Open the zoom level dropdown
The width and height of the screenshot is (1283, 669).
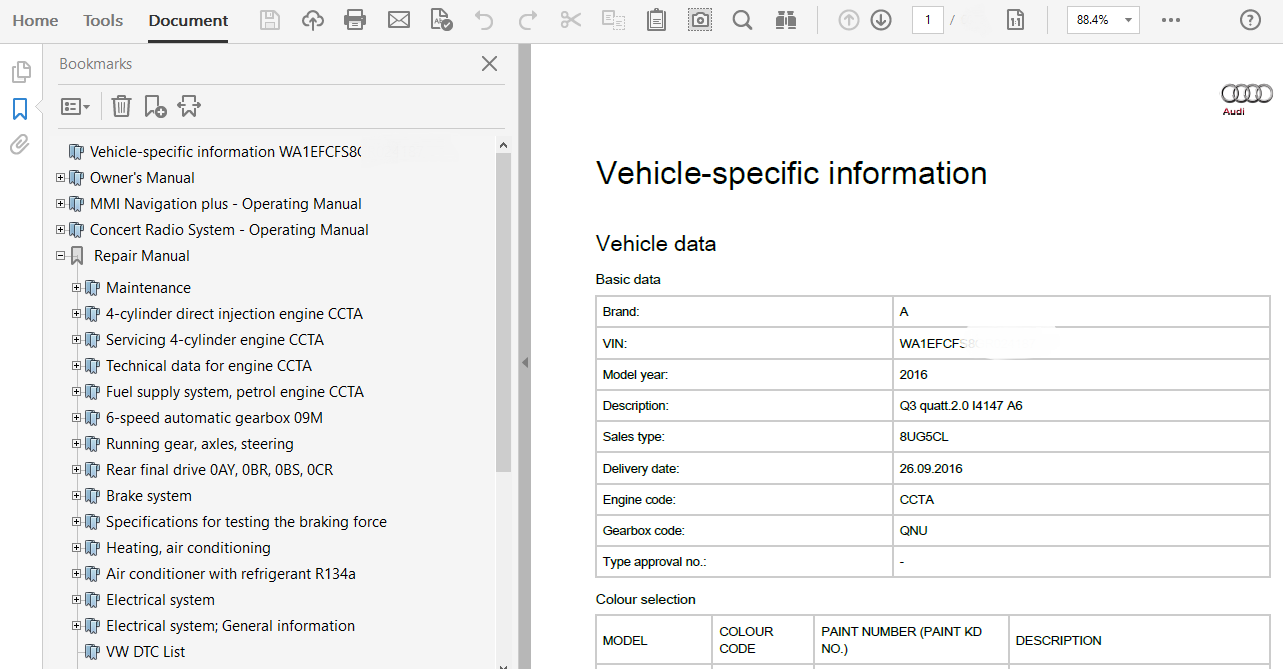1128,20
